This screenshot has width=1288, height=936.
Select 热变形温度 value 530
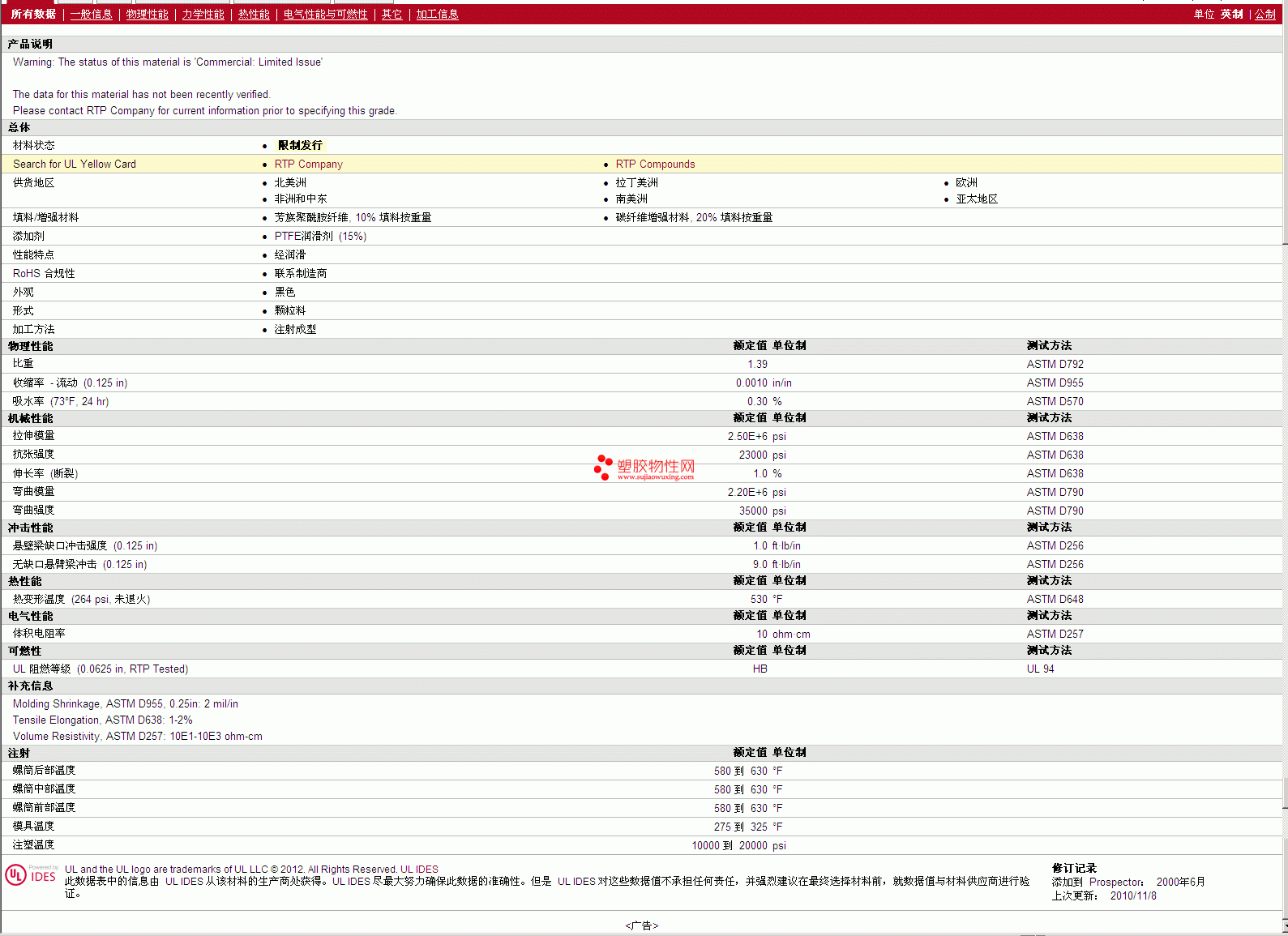tap(759, 600)
